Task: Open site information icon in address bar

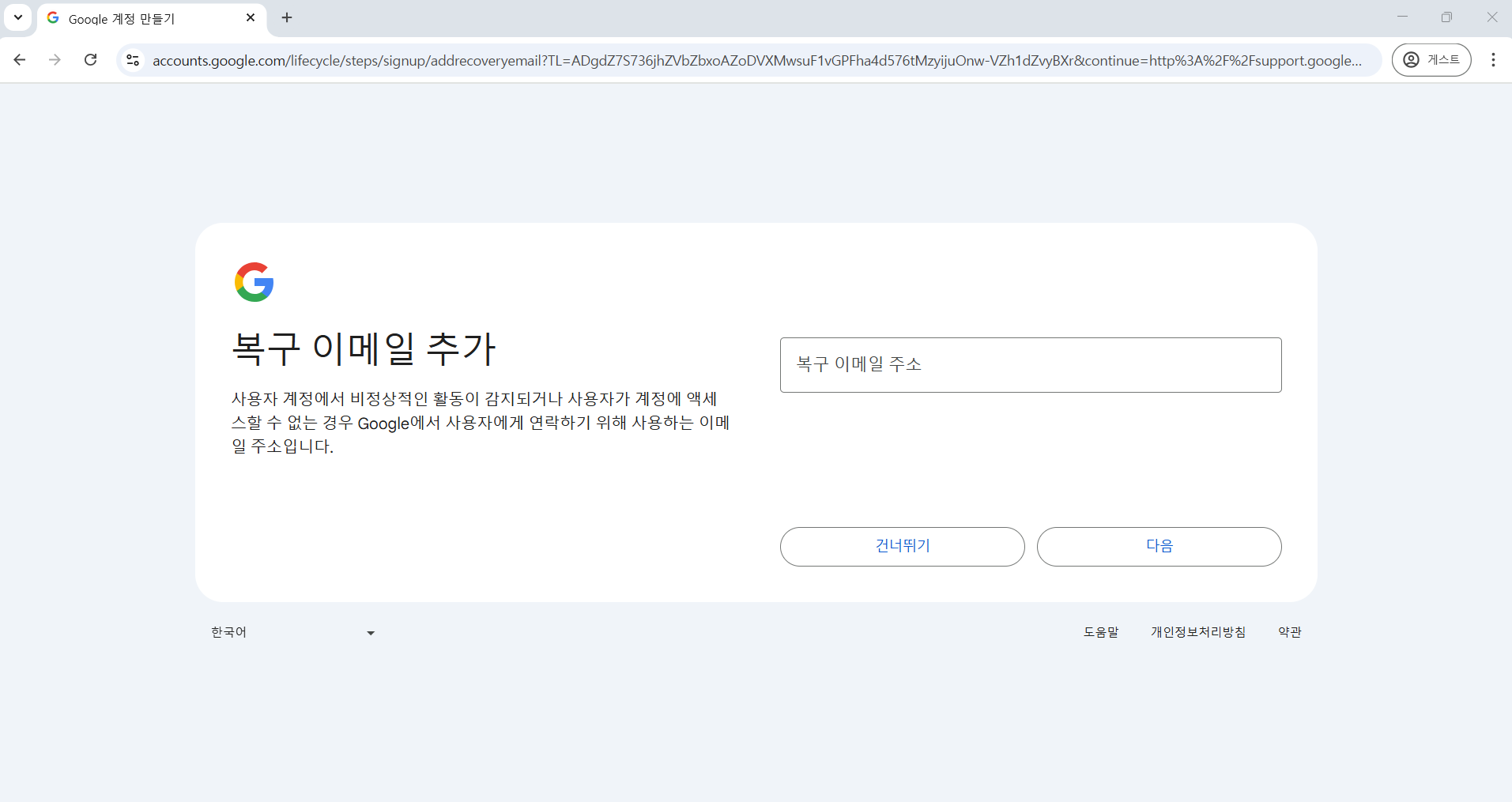Action: tap(134, 60)
